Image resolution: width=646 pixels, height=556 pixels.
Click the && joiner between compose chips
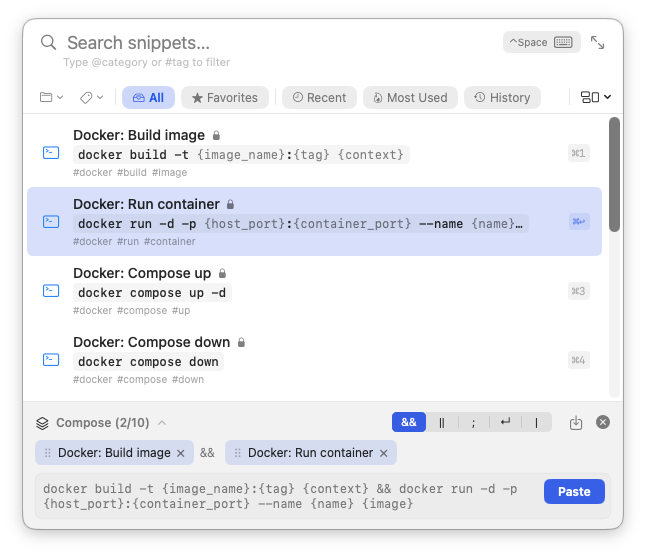tap(207, 453)
